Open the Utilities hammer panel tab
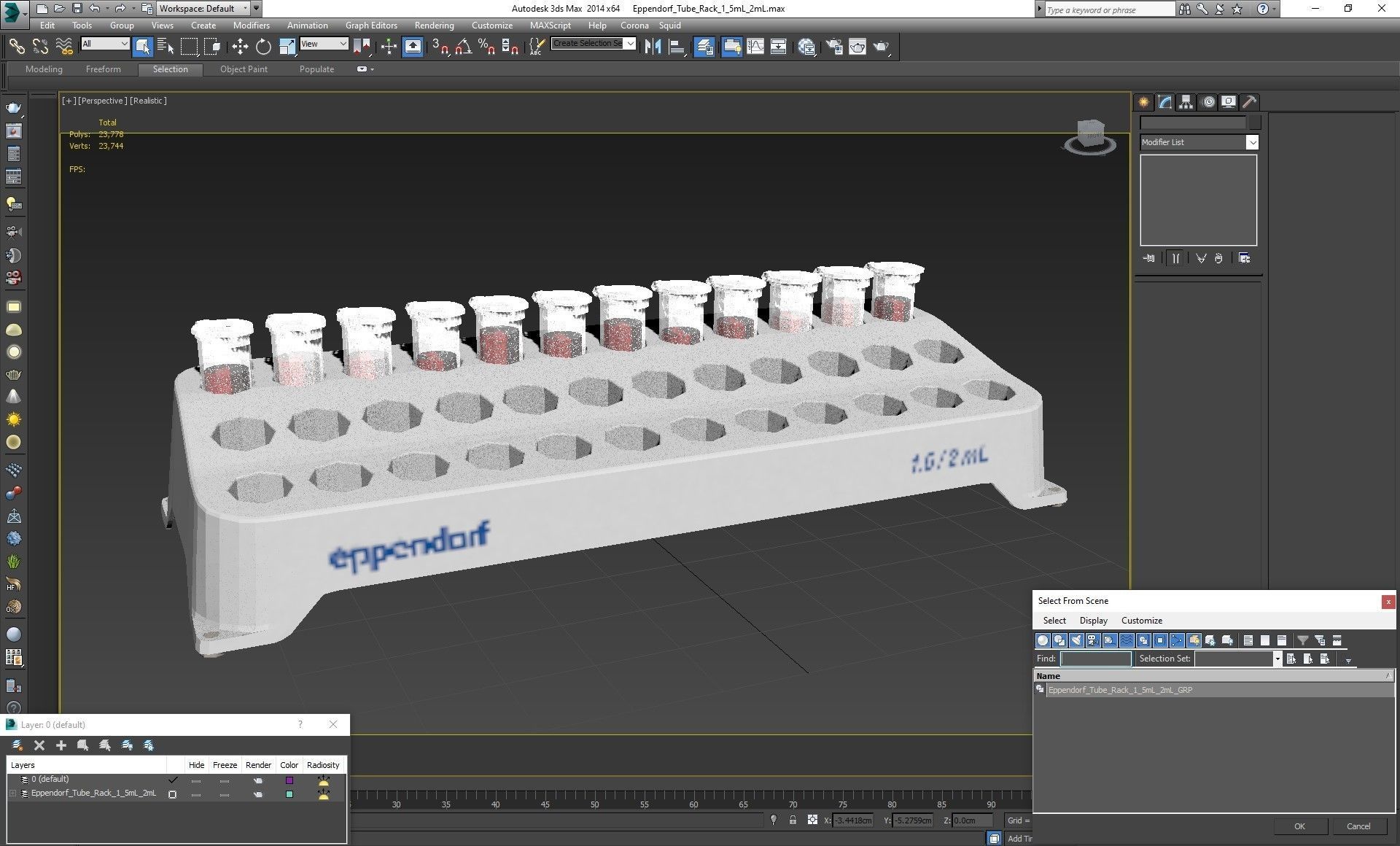This screenshot has width=1400, height=846. 1249,102
